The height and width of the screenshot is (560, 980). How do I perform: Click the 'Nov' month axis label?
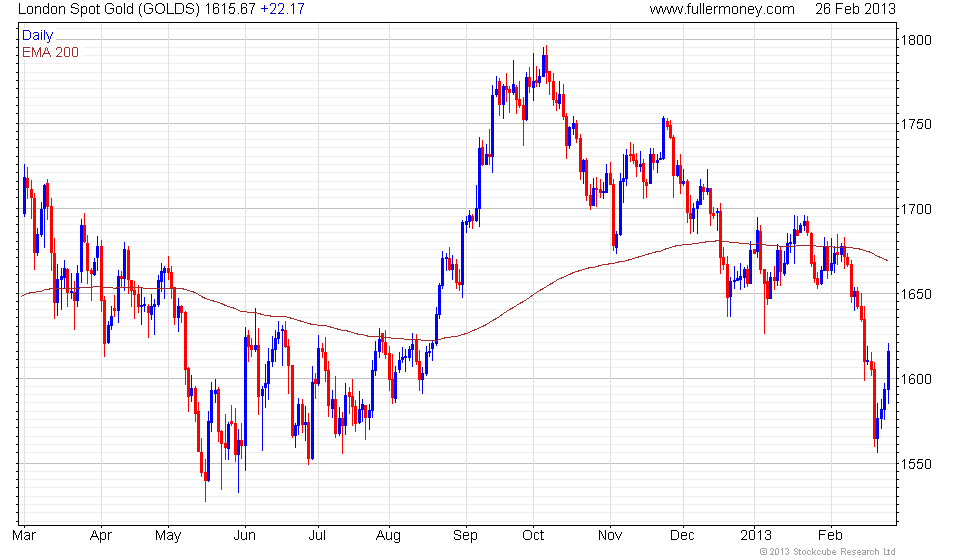(x=610, y=536)
